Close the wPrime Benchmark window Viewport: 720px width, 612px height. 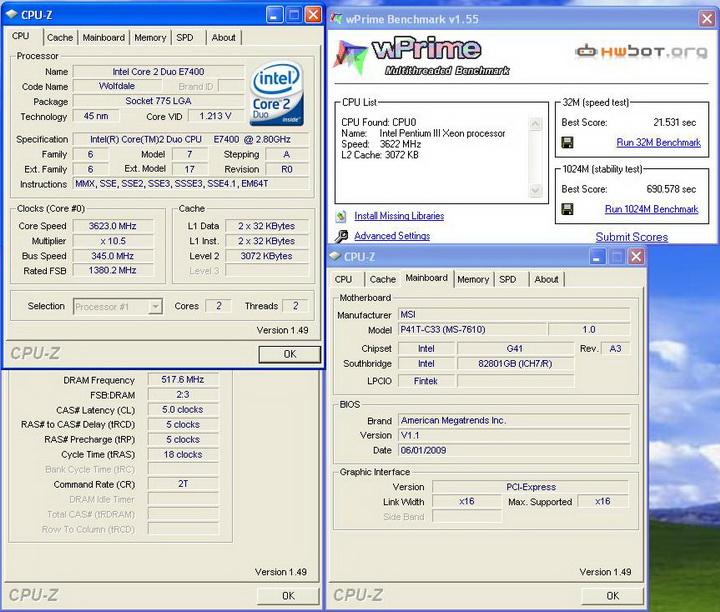point(707,19)
